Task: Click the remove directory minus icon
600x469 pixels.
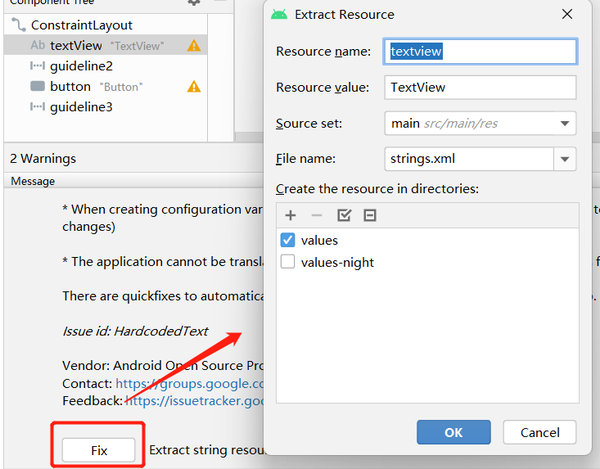Action: pyautogui.click(x=316, y=215)
